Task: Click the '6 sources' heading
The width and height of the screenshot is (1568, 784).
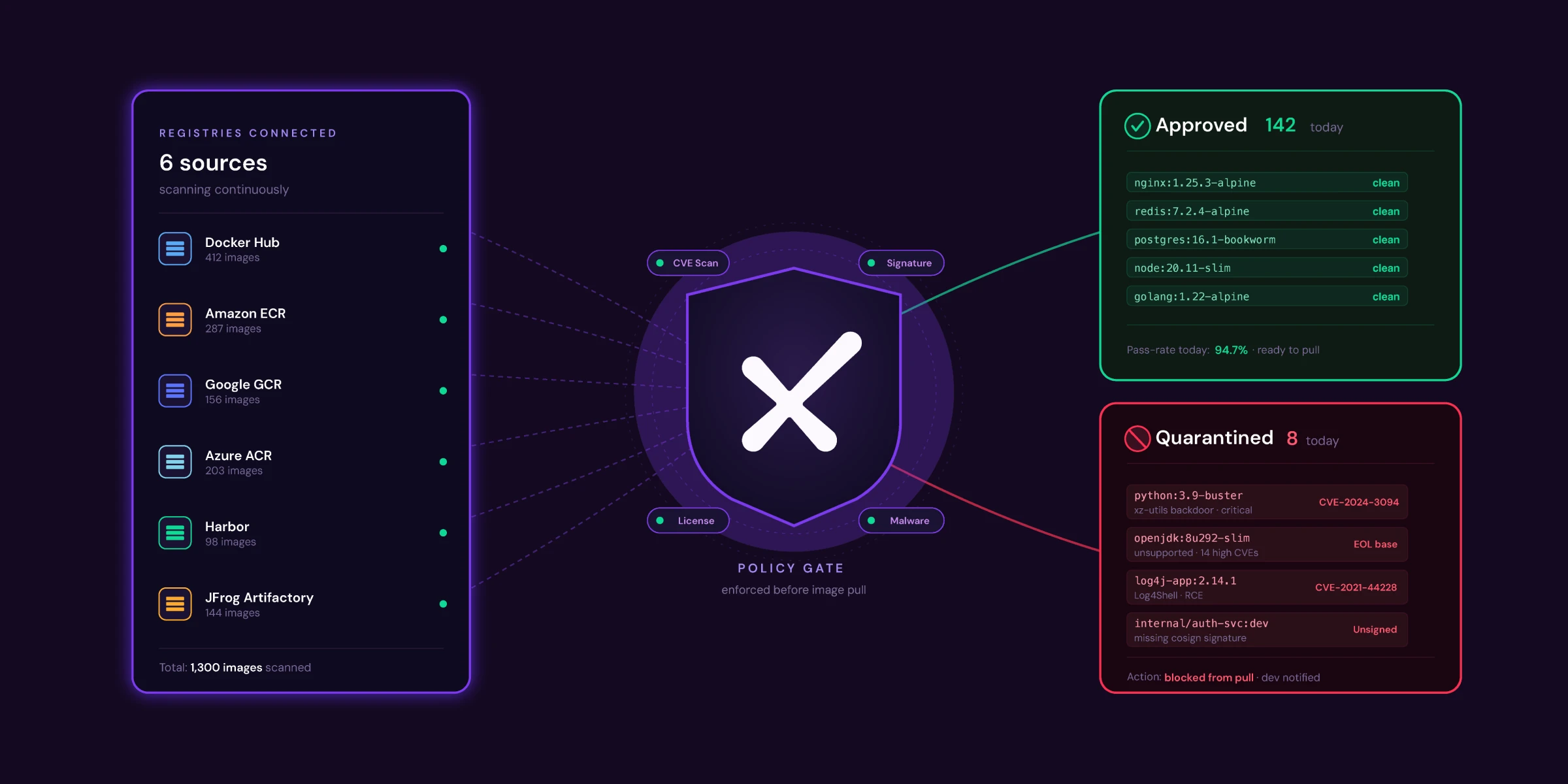Action: [x=213, y=163]
